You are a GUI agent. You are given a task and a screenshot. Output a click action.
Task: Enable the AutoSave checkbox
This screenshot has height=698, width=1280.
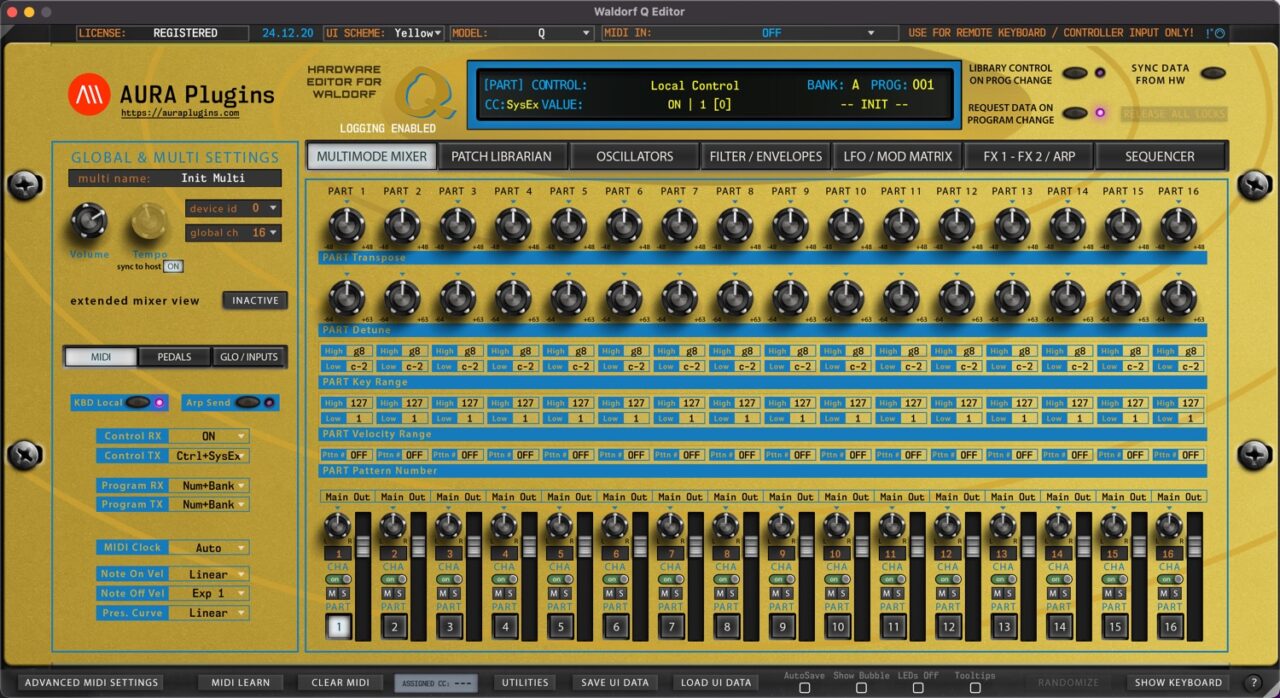coord(805,688)
